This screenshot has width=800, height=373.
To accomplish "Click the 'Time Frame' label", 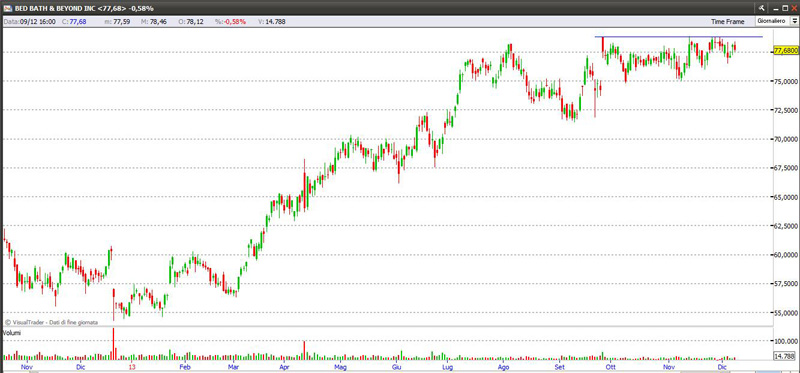I will pos(727,22).
